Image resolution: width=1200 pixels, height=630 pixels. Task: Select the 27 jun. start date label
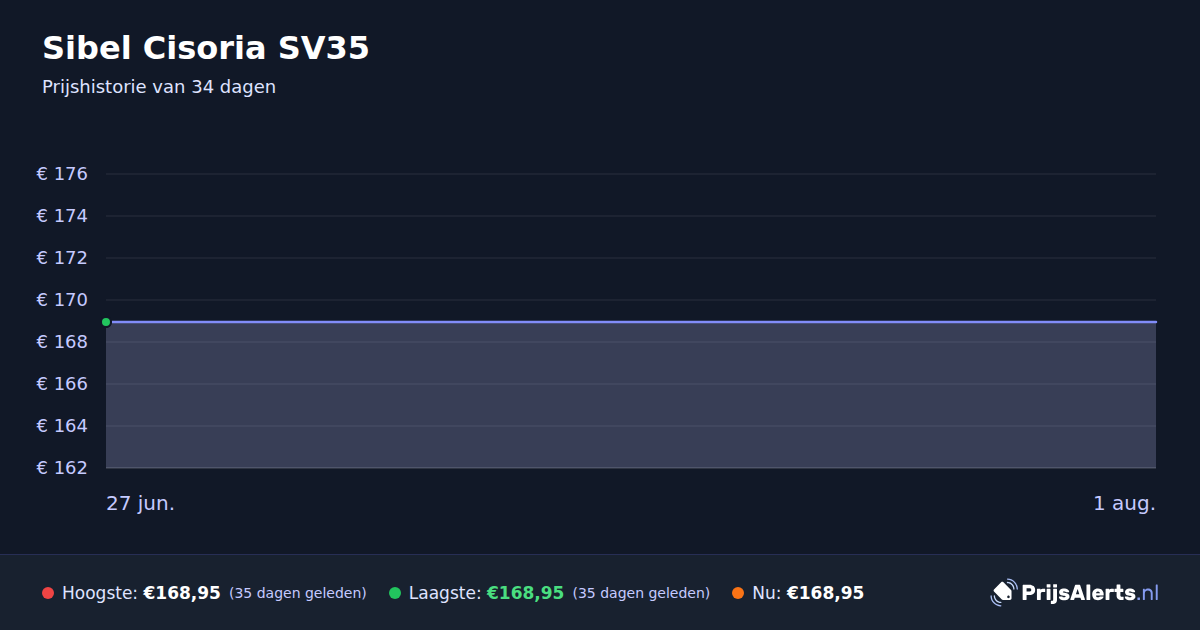point(141,503)
